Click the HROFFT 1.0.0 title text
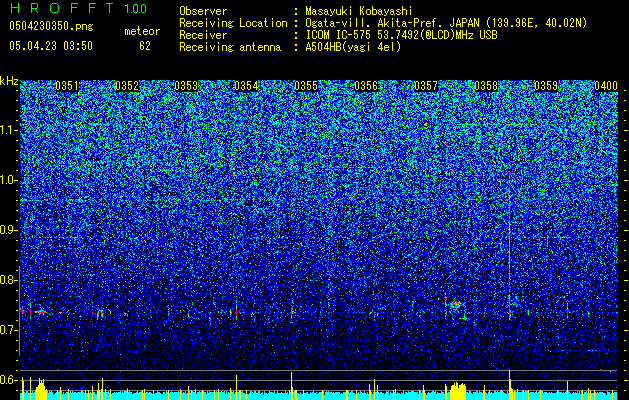Viewport: 629px width, 400px height. pyautogui.click(x=78, y=8)
